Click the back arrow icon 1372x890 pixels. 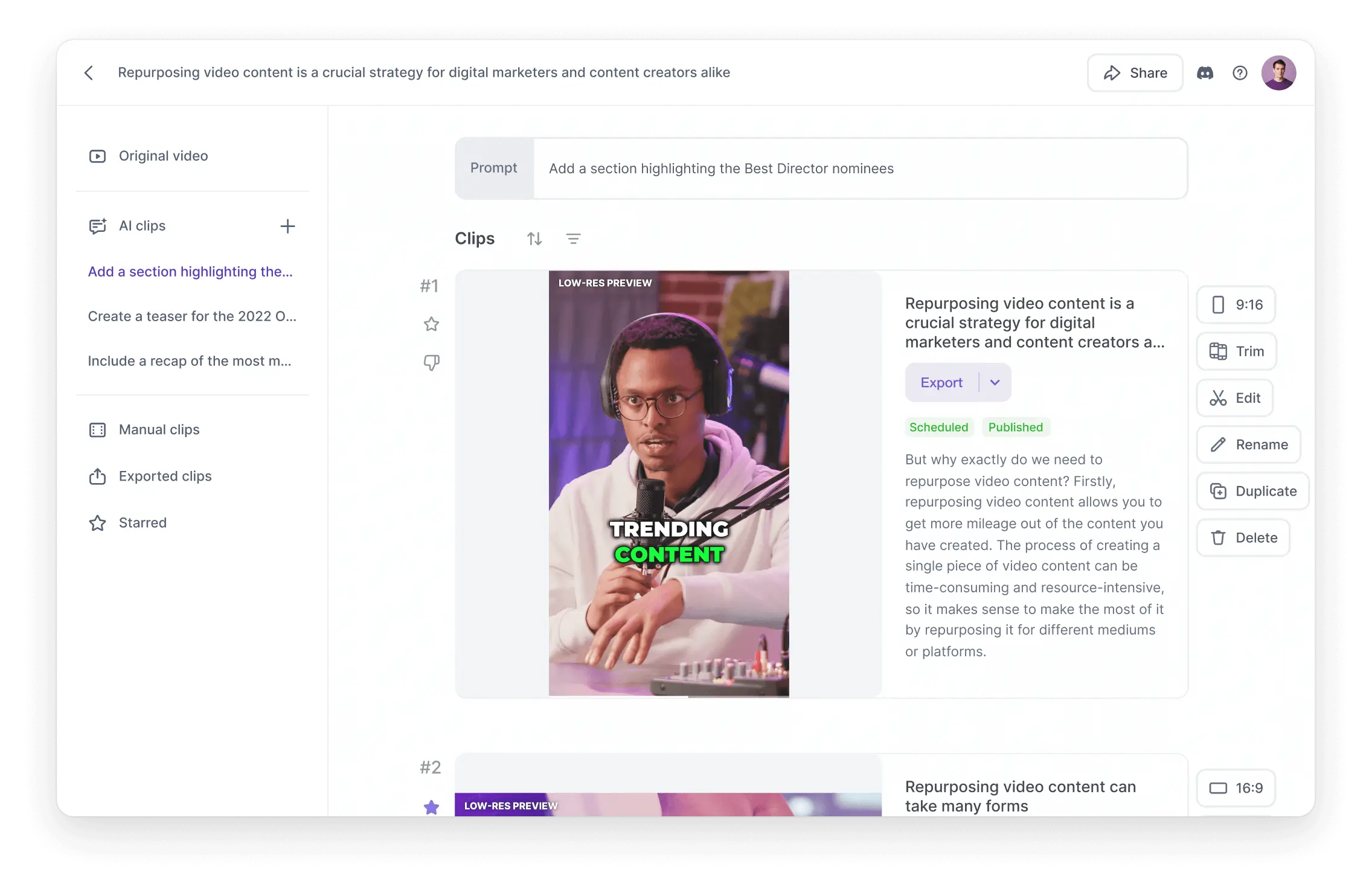[x=89, y=73]
